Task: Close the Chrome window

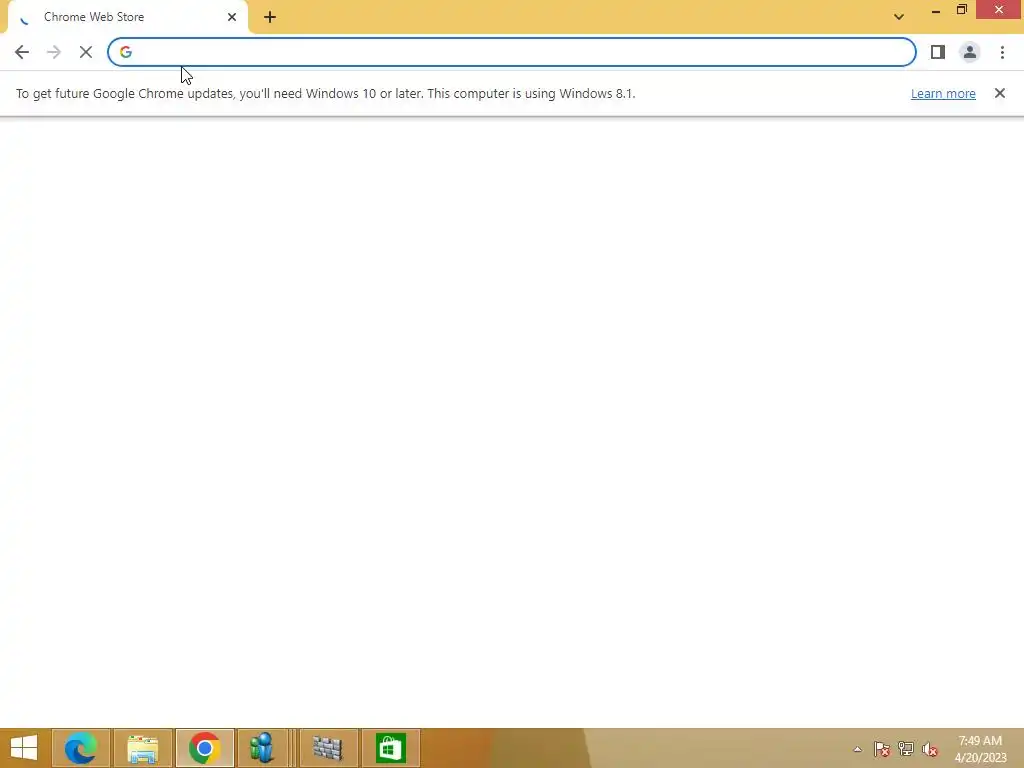Action: coord(999,10)
